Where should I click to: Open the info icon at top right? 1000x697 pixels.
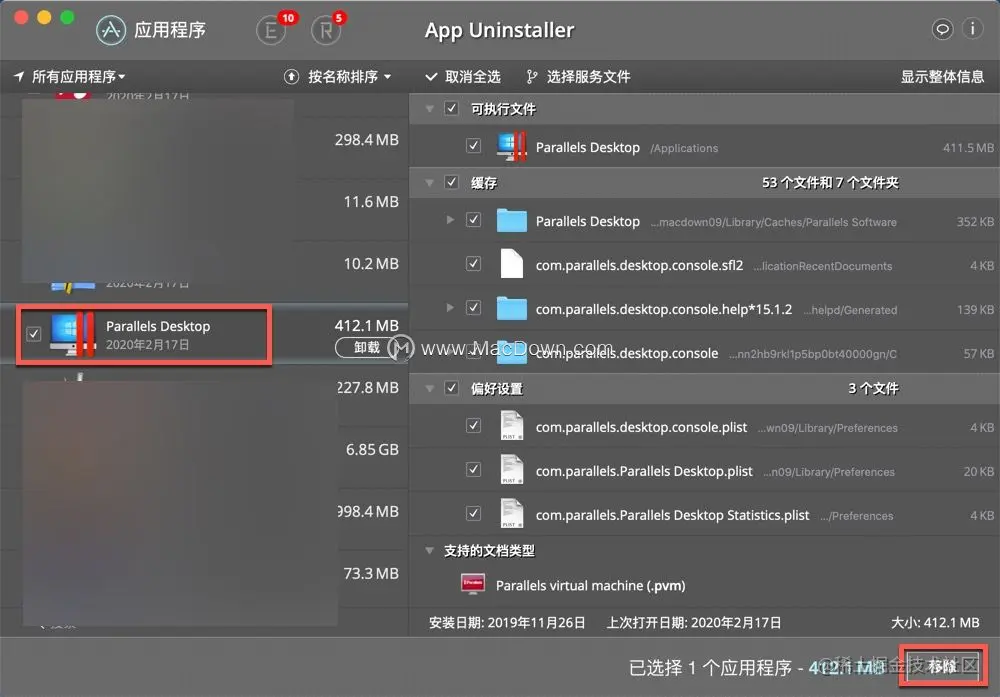coord(972,29)
